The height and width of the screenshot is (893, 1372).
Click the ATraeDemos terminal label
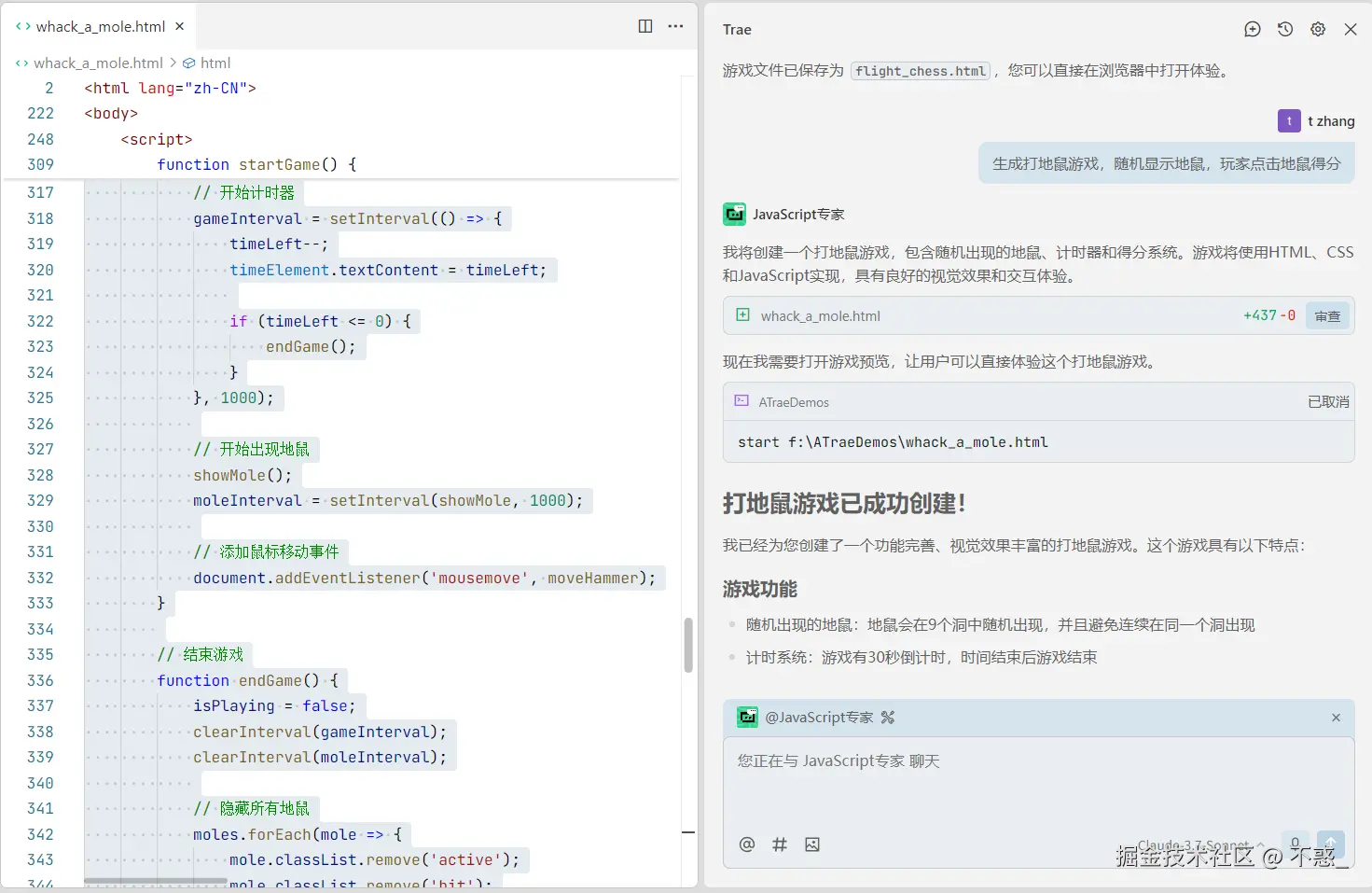pos(794,402)
